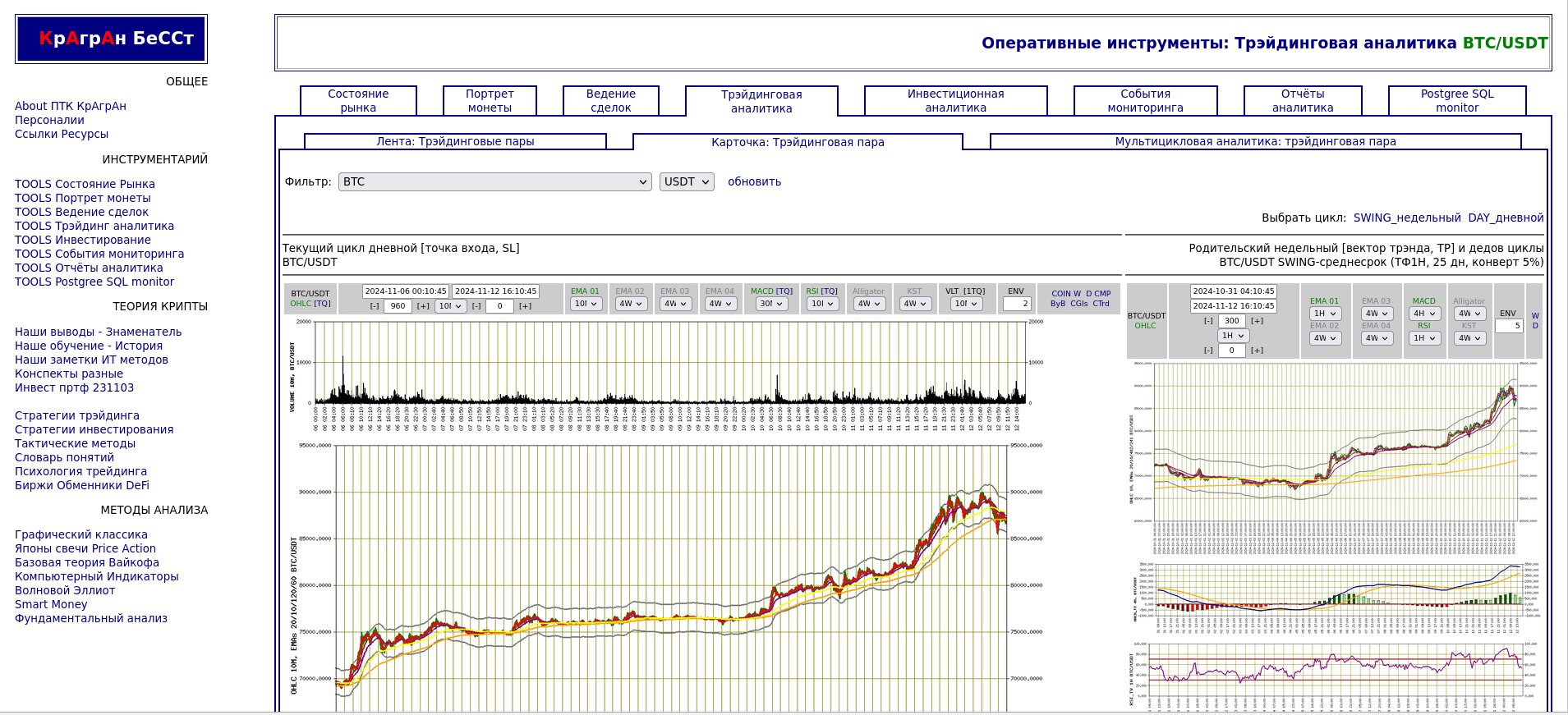Screen dimensions: 1568x715
Task: Open TOOLS Postgree SQL monitor sidebar link
Action: click(x=94, y=282)
